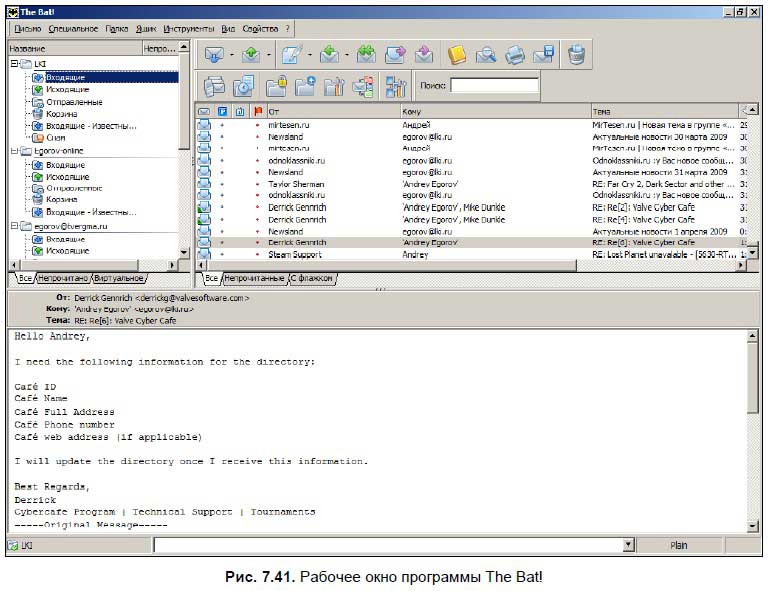The image size is (769, 591).
Task: Collapse the LKI account tree node
Action: tap(14, 63)
